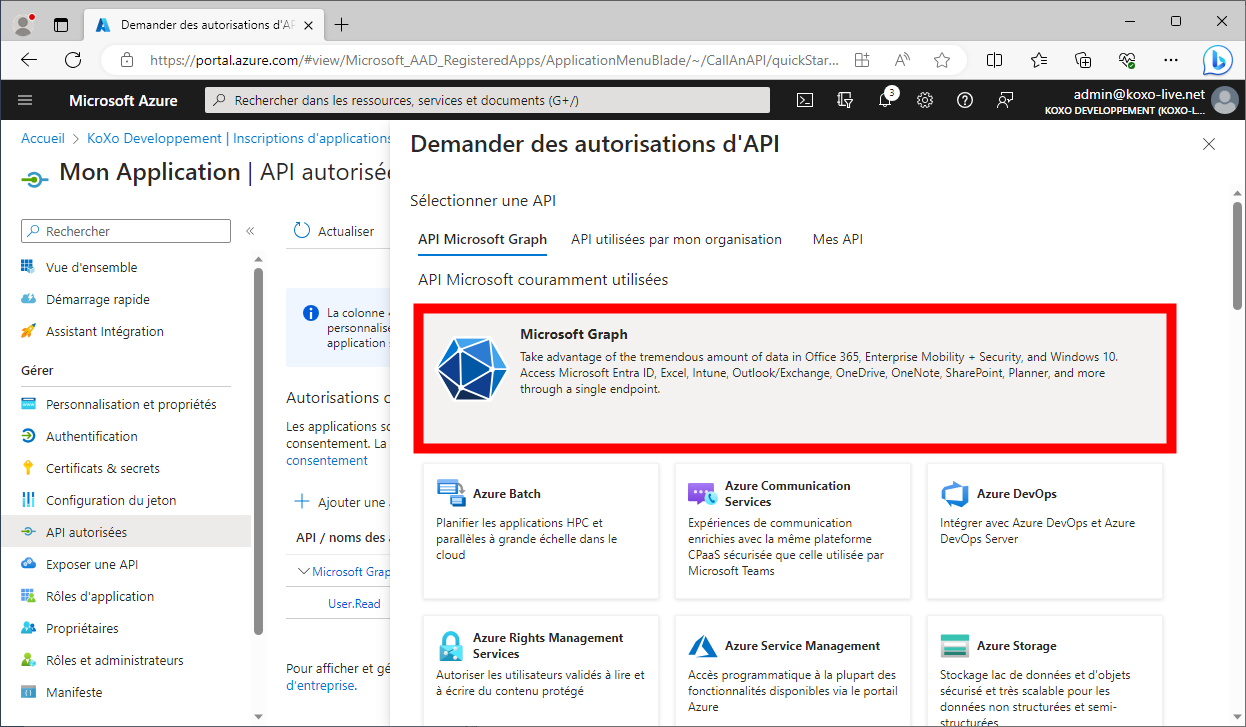This screenshot has height=727, width=1246.
Task: Click the Vue d'ensemble icon
Action: [28, 267]
